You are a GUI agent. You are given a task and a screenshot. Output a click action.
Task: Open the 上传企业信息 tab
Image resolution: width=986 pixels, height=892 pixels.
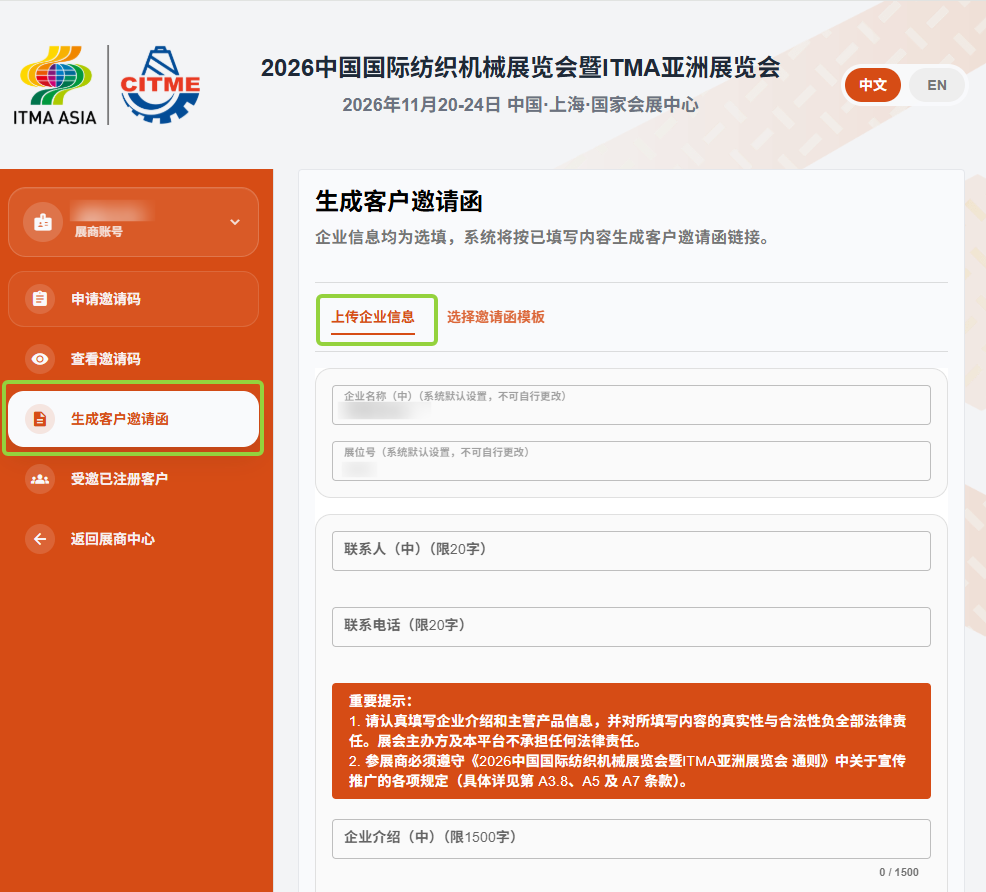click(x=373, y=317)
